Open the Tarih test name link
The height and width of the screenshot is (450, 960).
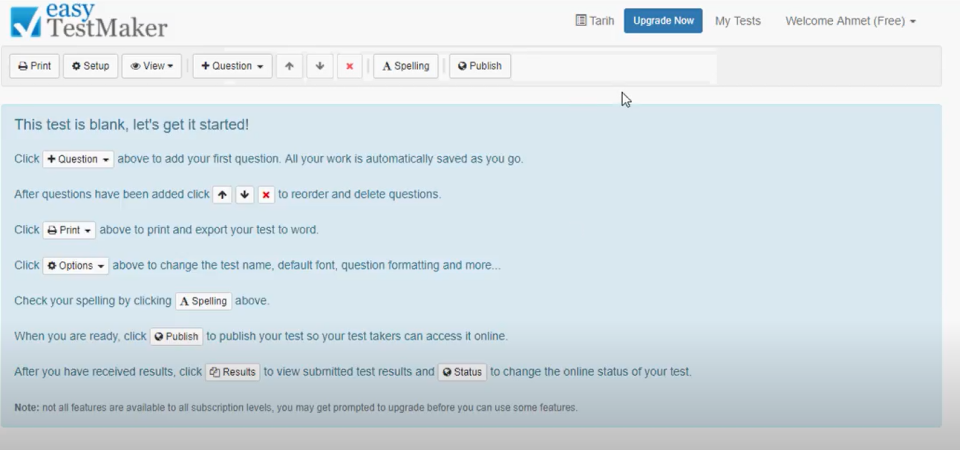point(594,21)
